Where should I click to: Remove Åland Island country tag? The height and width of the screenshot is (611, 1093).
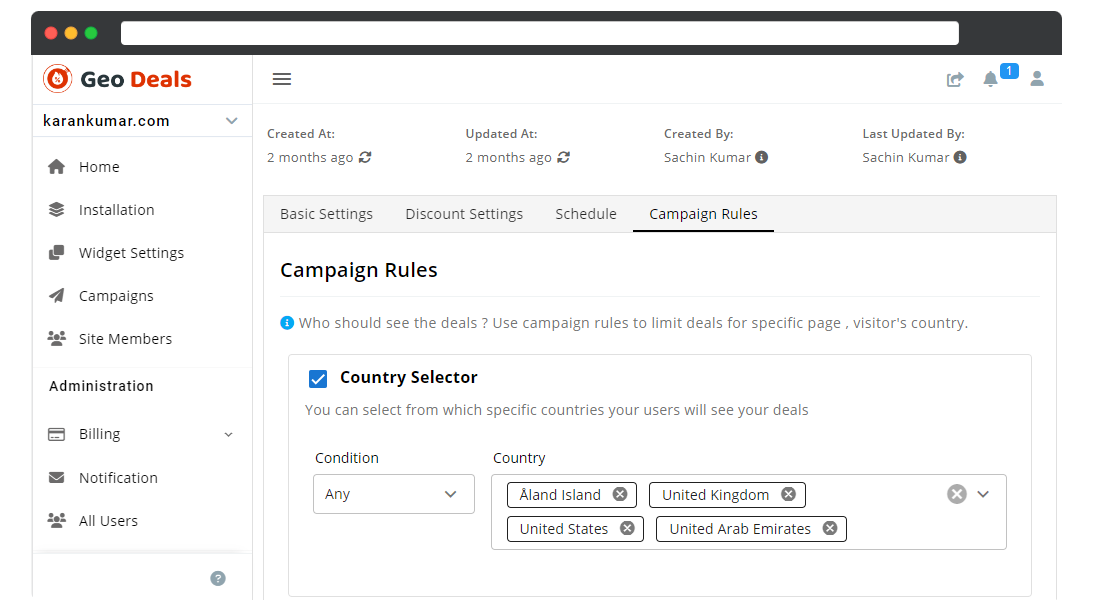(620, 494)
